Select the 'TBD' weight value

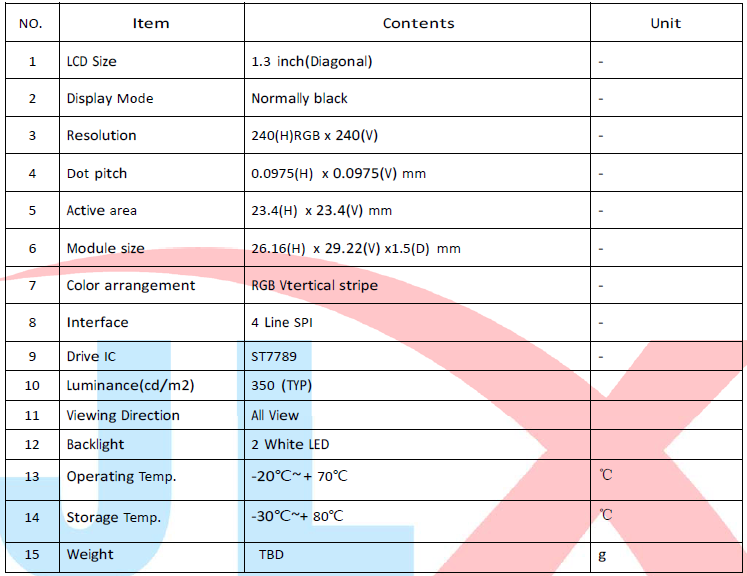pyautogui.click(x=271, y=554)
